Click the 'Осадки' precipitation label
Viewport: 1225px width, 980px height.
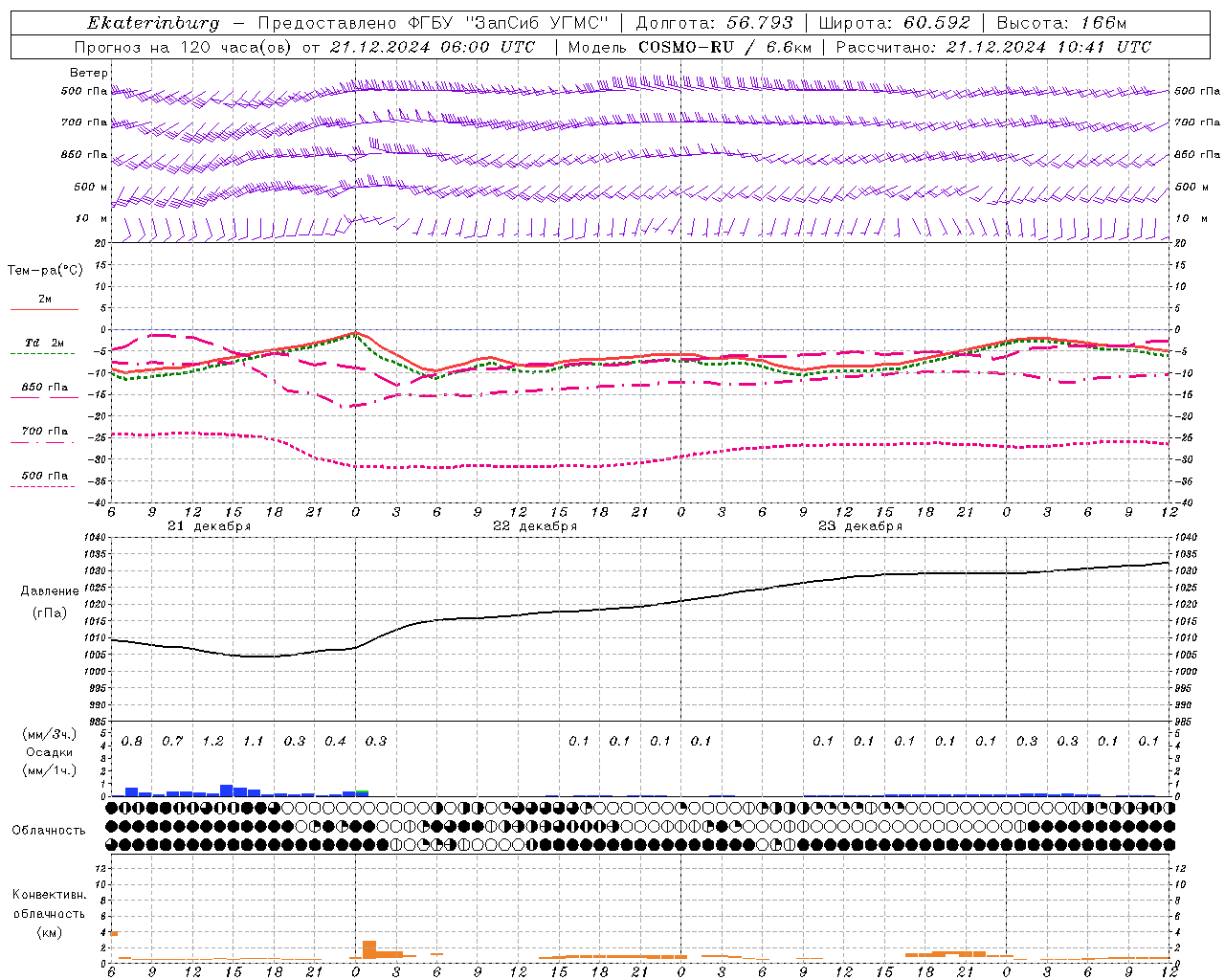coord(50,752)
